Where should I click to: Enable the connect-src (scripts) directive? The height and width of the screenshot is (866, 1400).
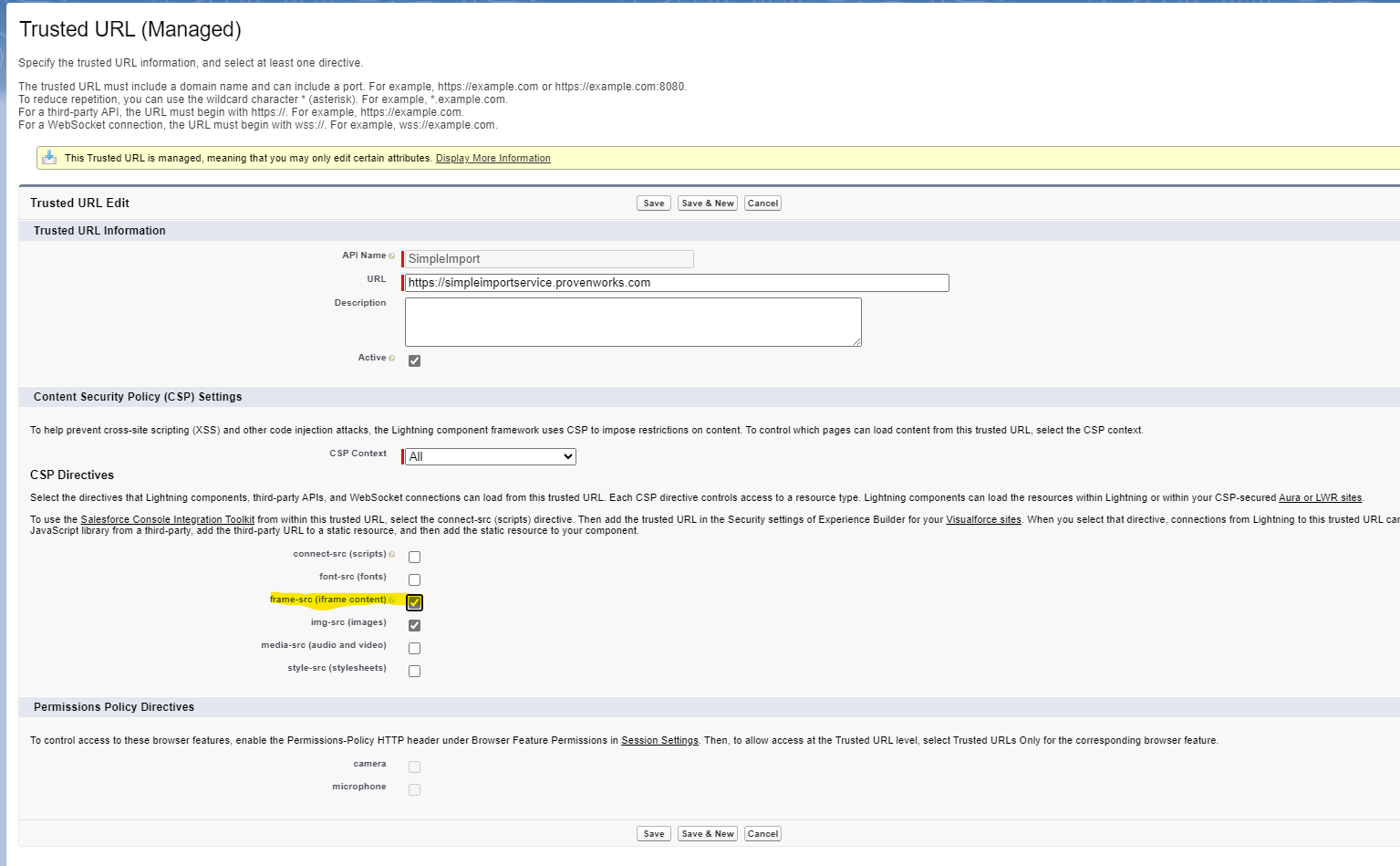[414, 557]
